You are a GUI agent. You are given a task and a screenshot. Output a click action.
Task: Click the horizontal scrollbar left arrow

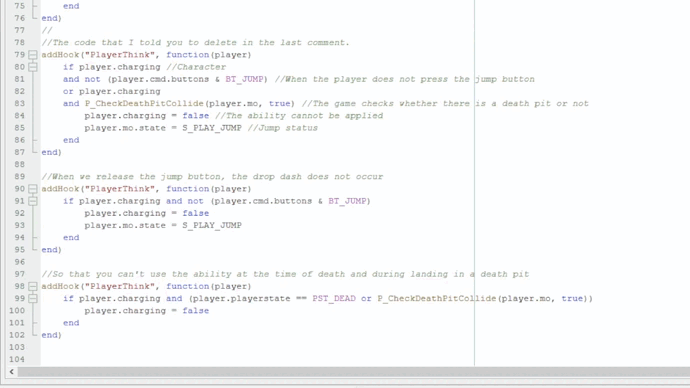11,372
